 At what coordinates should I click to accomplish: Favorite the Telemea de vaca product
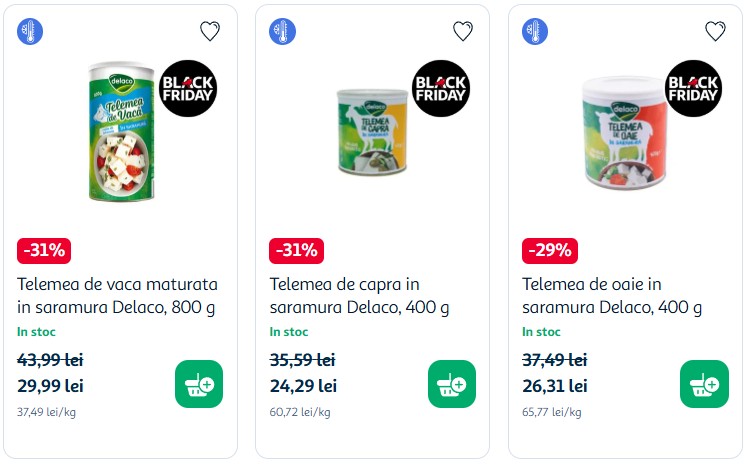(x=210, y=31)
